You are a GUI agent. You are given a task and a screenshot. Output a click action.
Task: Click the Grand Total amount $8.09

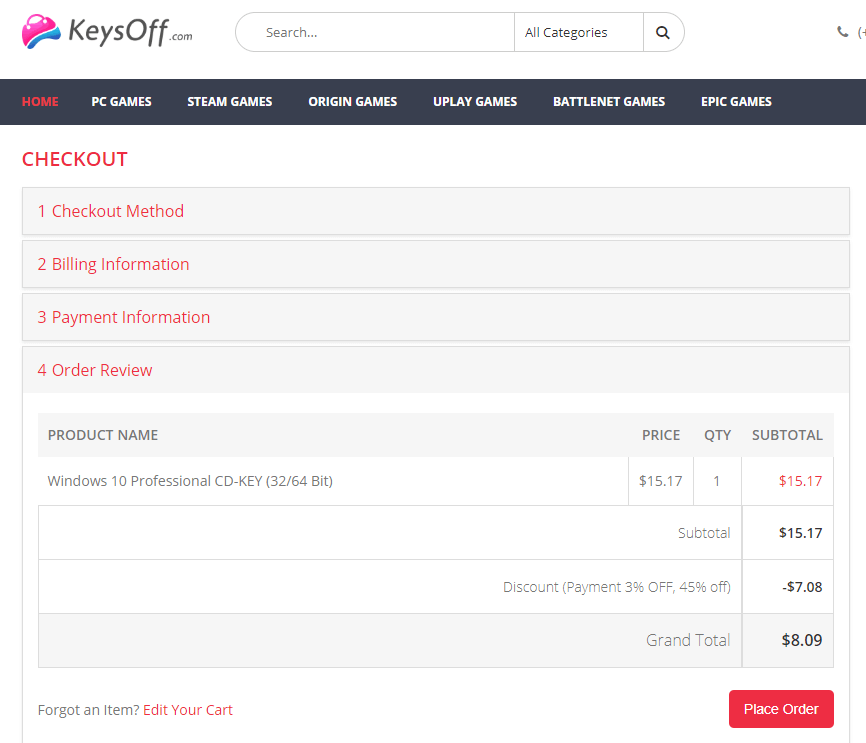(x=801, y=640)
